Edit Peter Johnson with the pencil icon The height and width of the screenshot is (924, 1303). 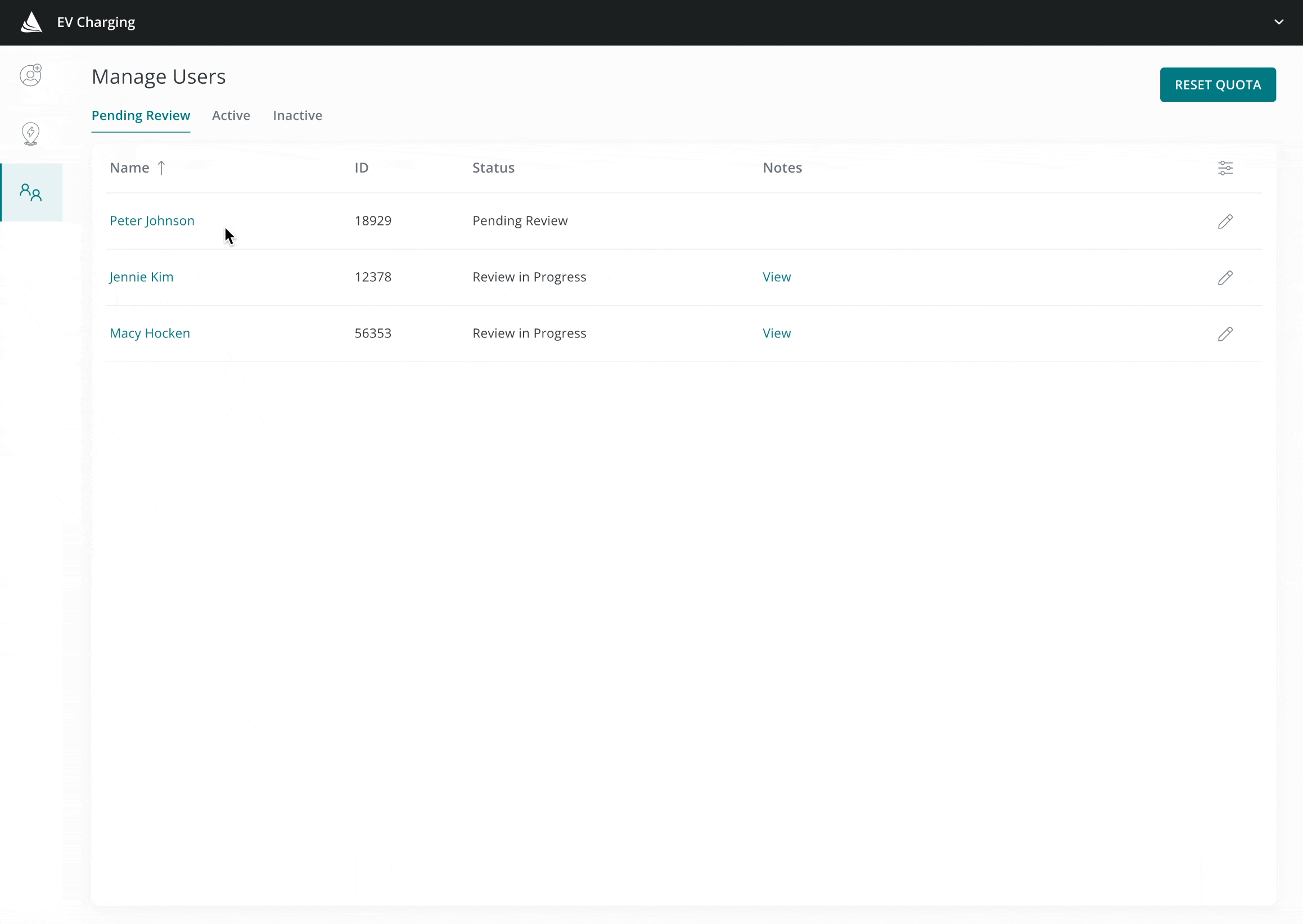(x=1225, y=222)
